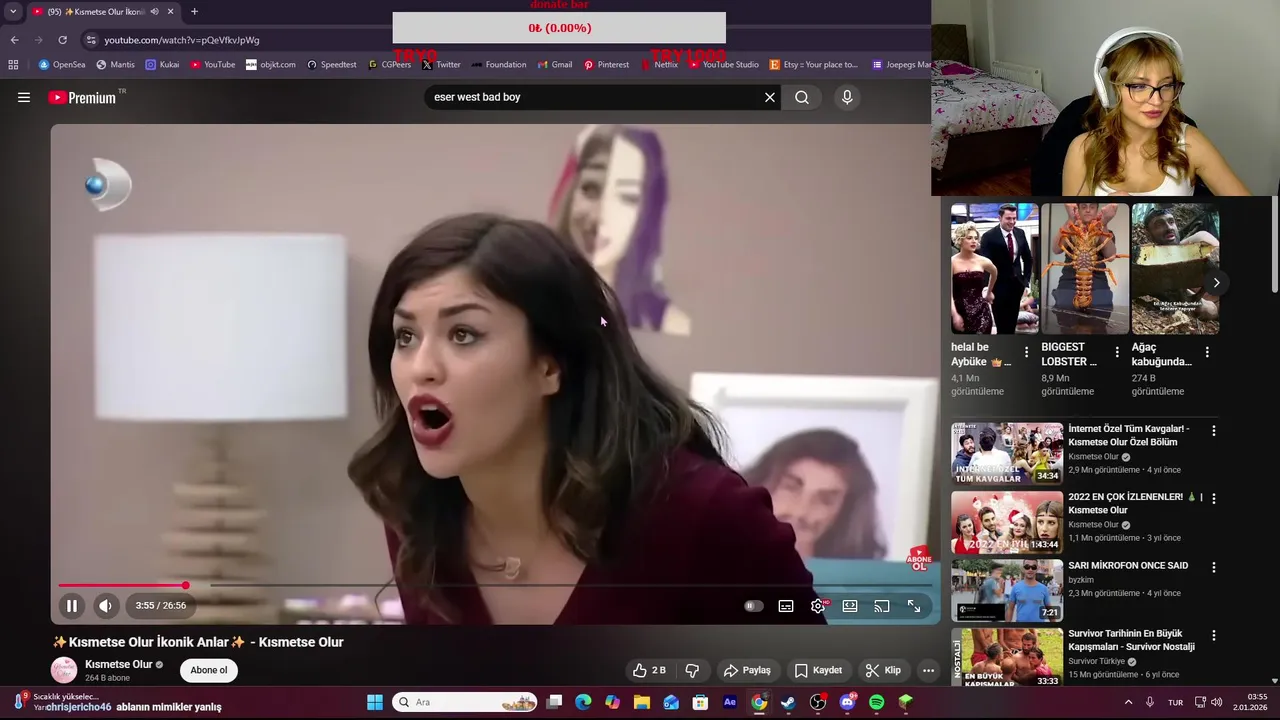Viewport: 1280px width, 720px height.
Task: Open the Windows Start menu
Action: click(375, 702)
